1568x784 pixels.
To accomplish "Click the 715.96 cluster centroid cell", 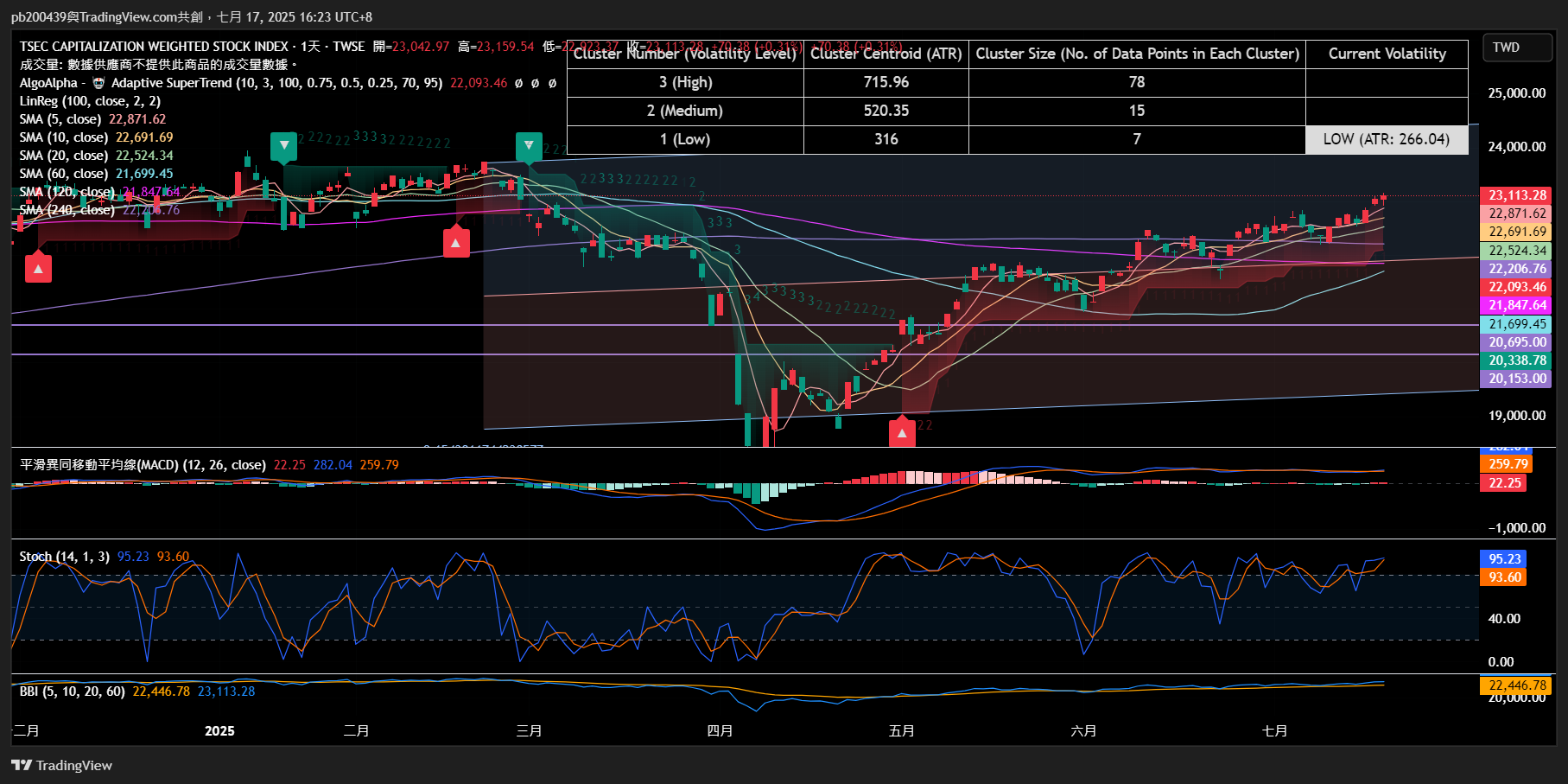I will pyautogui.click(x=886, y=82).
